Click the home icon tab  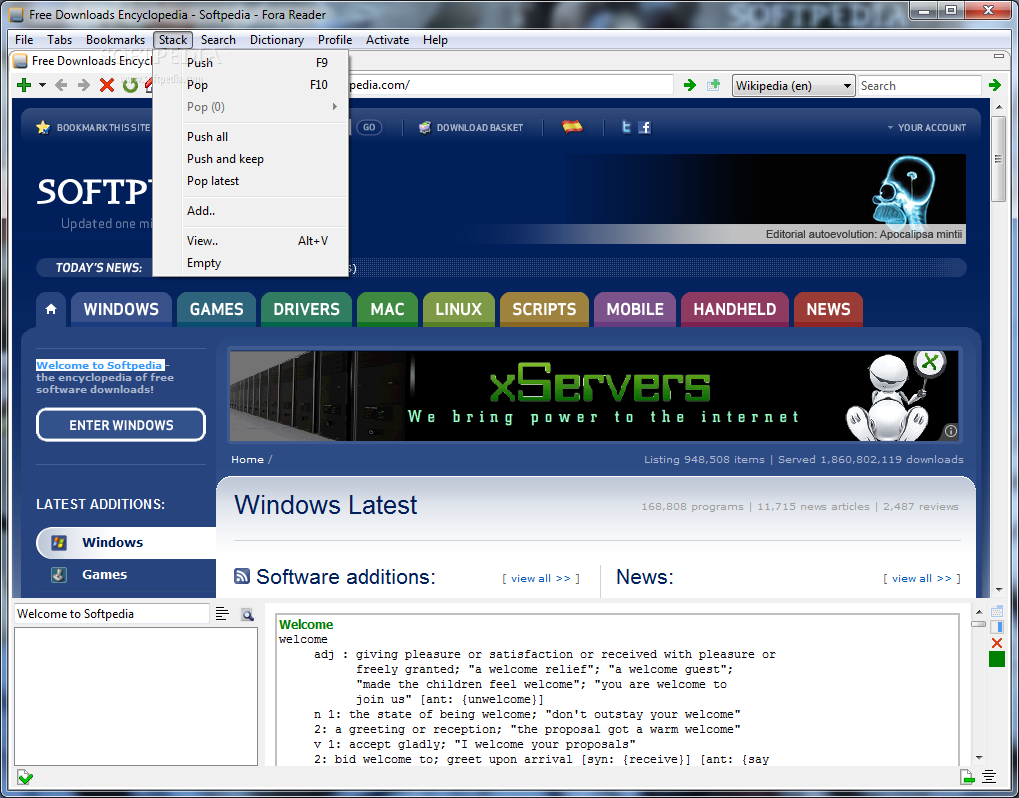(x=51, y=309)
